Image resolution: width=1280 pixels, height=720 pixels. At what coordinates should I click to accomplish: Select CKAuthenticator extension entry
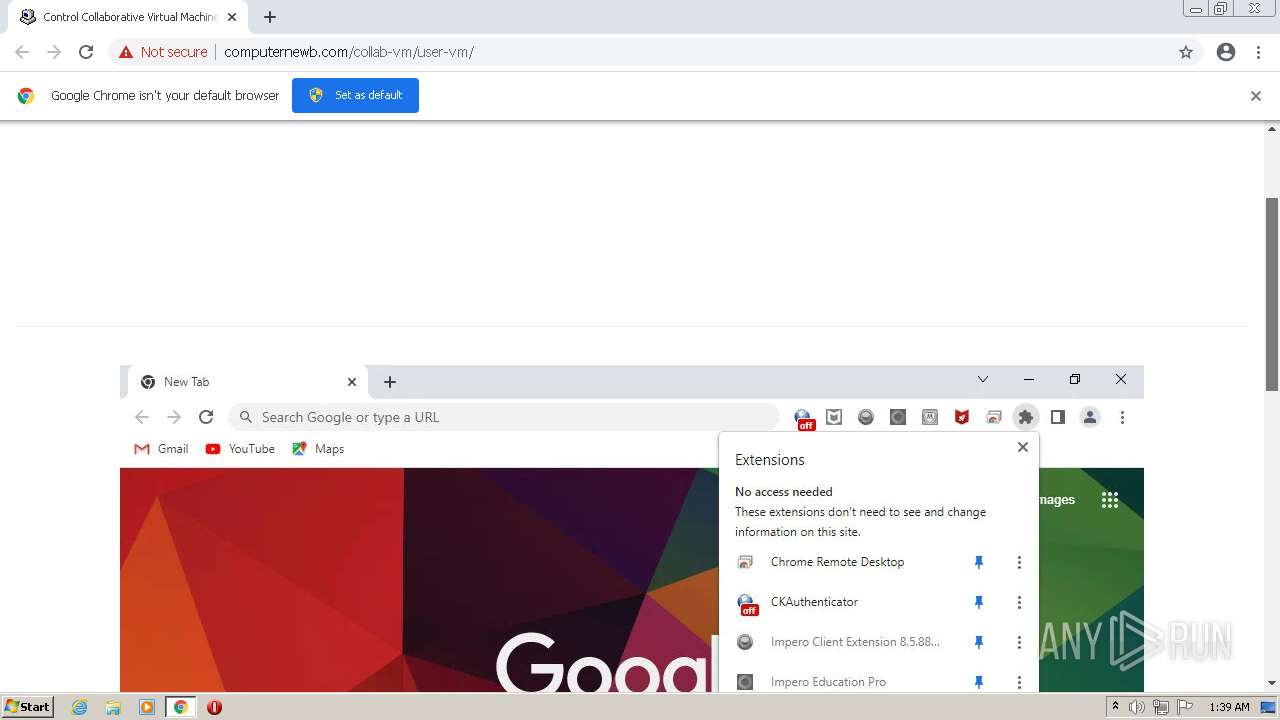[x=814, y=602]
